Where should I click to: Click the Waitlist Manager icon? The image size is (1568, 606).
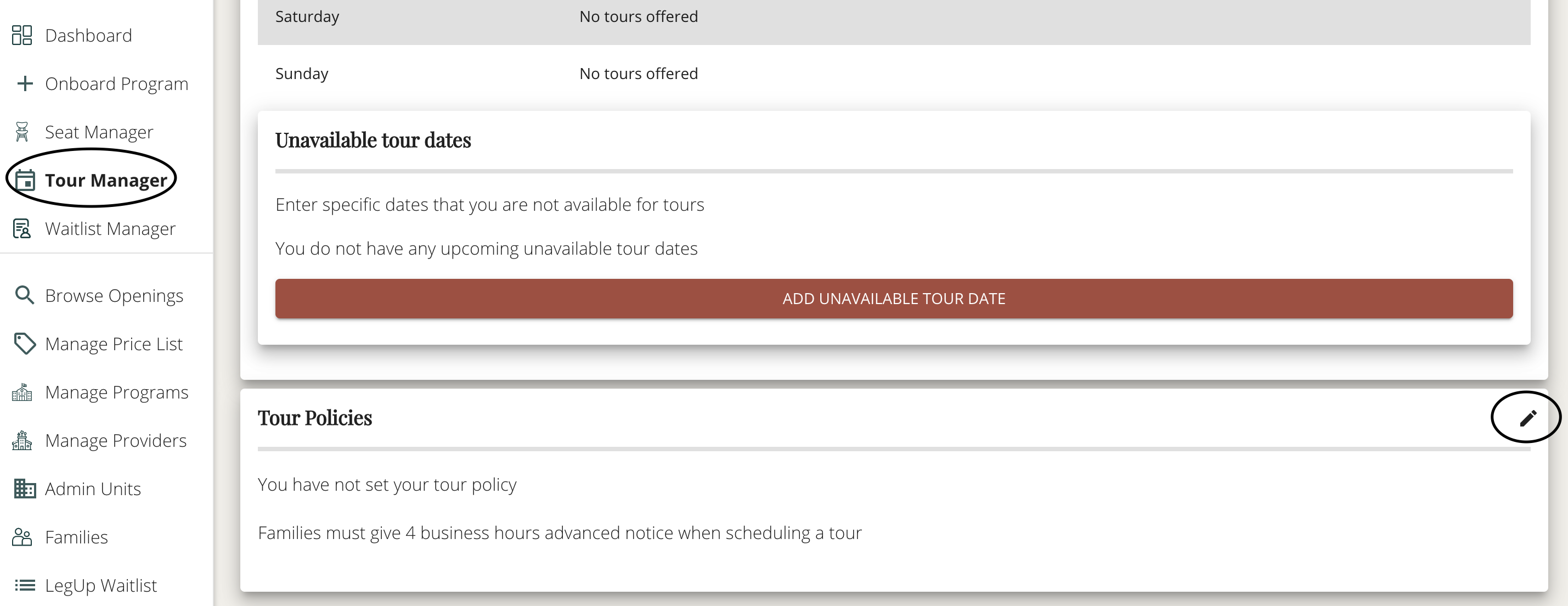click(22, 228)
